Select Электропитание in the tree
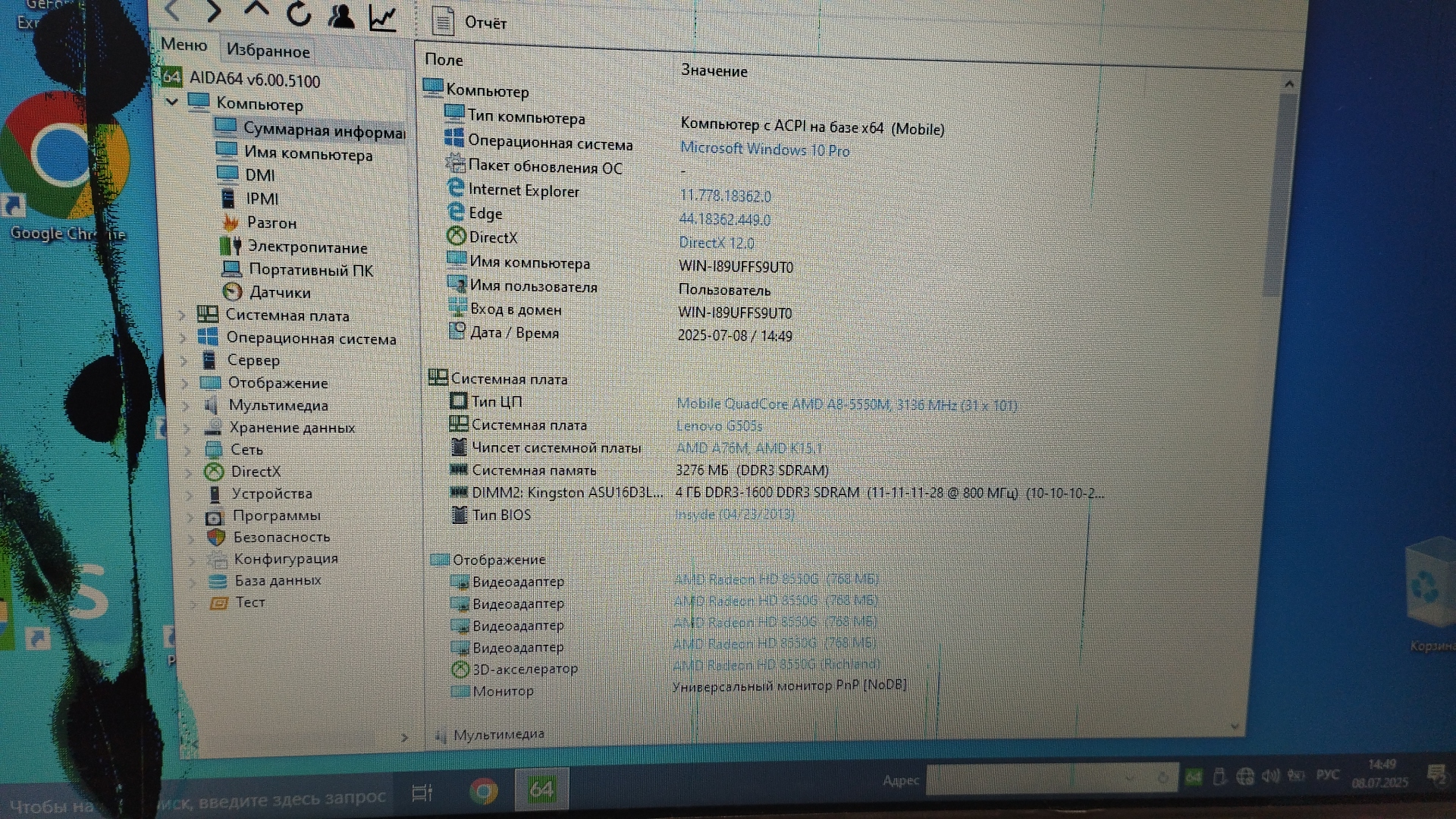Screen dimensions: 1456x819 click(307, 247)
